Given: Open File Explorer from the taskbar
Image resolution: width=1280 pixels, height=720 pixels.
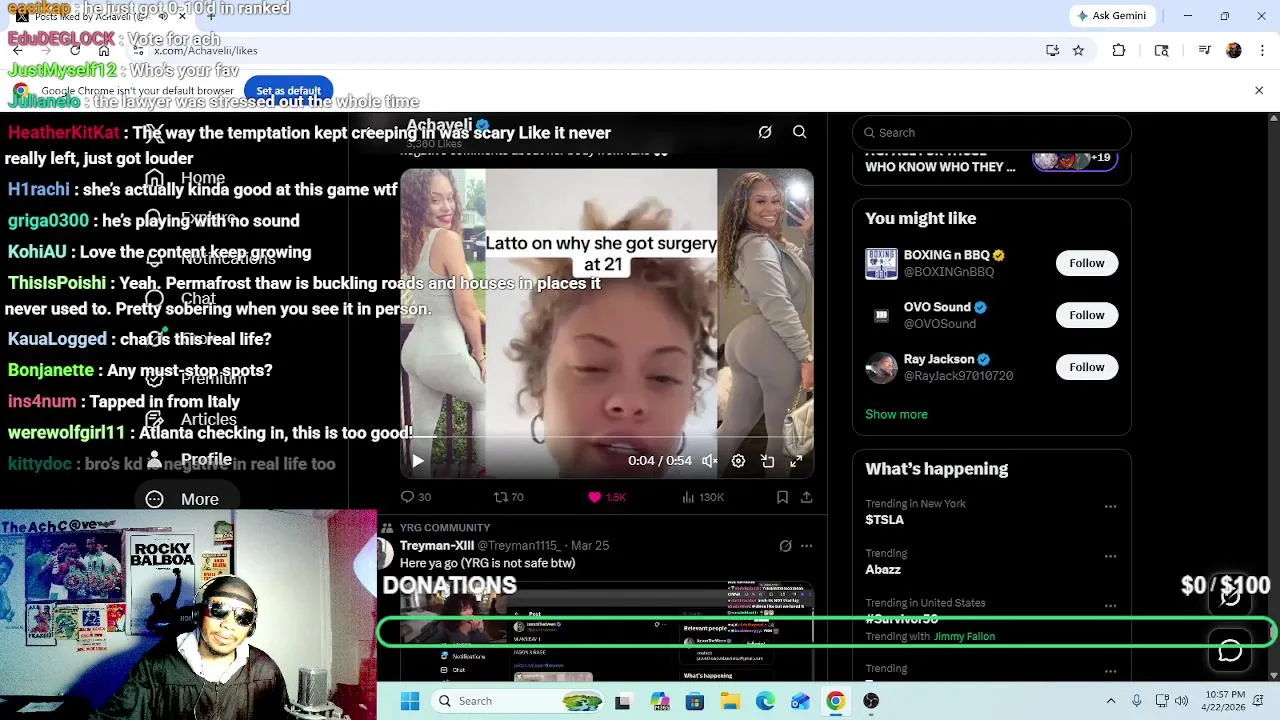Looking at the screenshot, I should tap(730, 701).
